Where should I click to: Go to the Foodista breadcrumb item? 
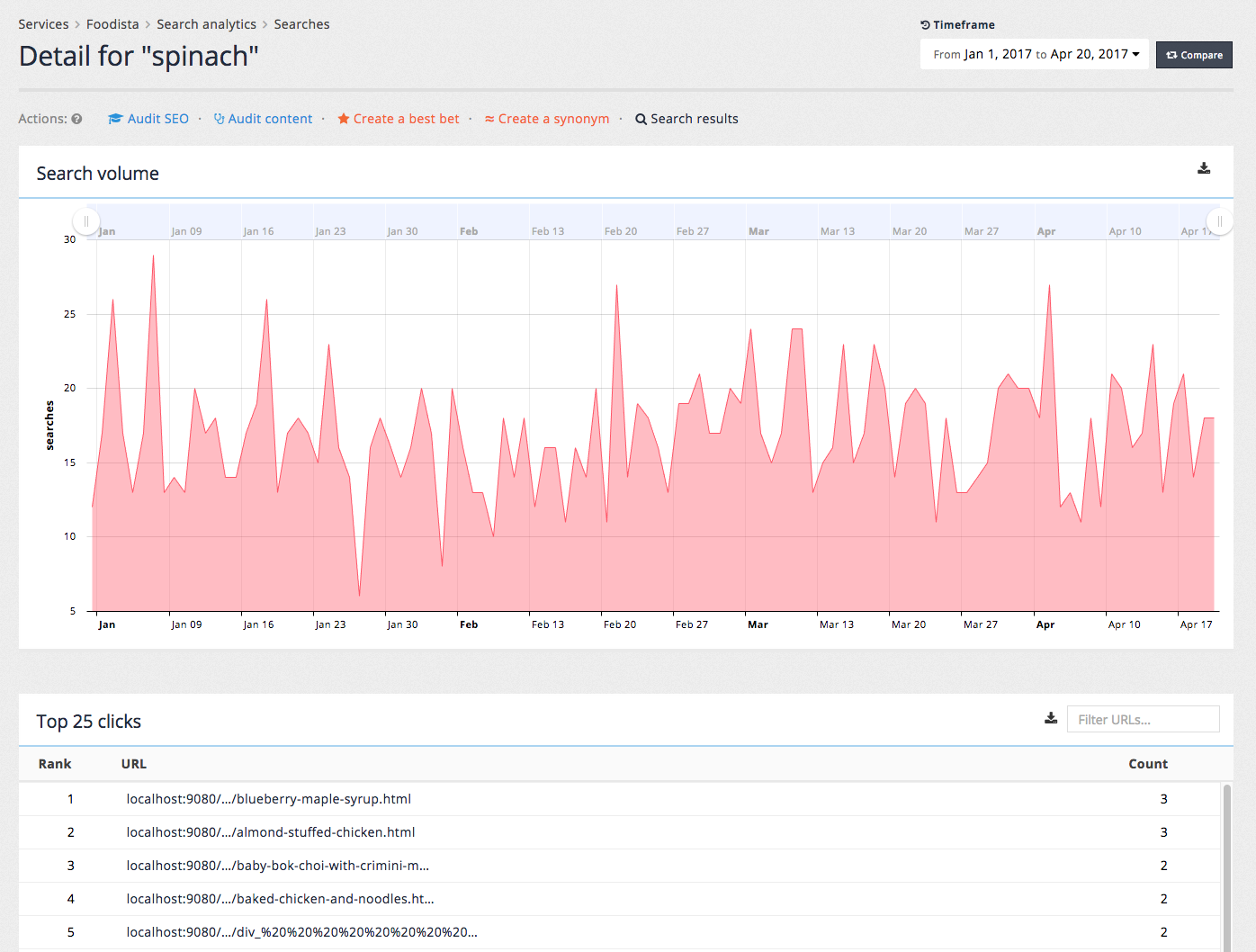click(112, 24)
